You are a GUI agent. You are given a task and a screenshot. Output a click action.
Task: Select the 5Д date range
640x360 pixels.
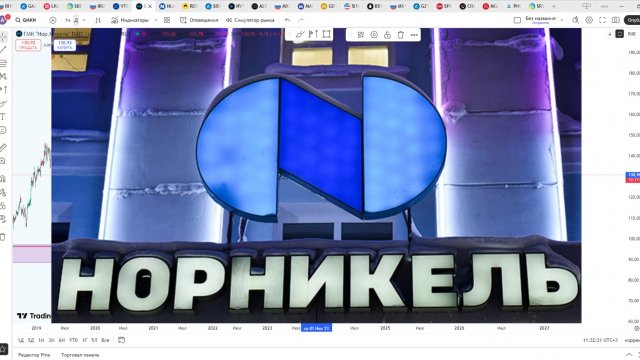pos(31,340)
